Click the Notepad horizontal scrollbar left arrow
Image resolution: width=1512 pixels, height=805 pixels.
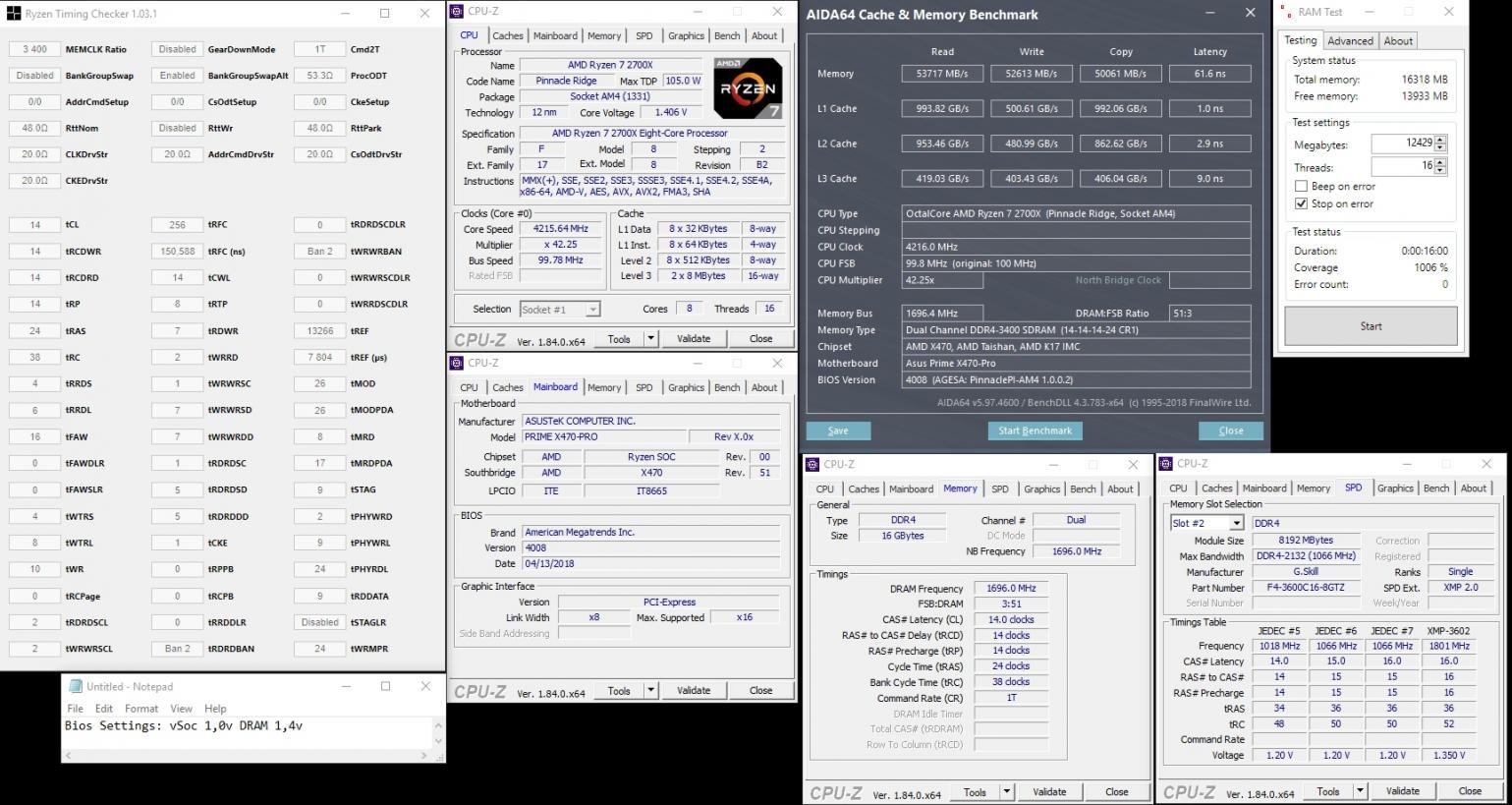coord(68,756)
